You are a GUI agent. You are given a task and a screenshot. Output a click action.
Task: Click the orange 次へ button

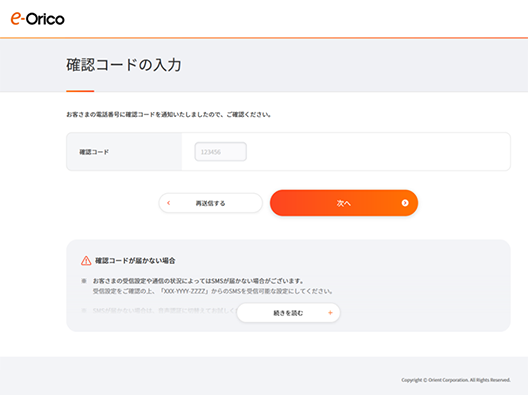tap(344, 203)
